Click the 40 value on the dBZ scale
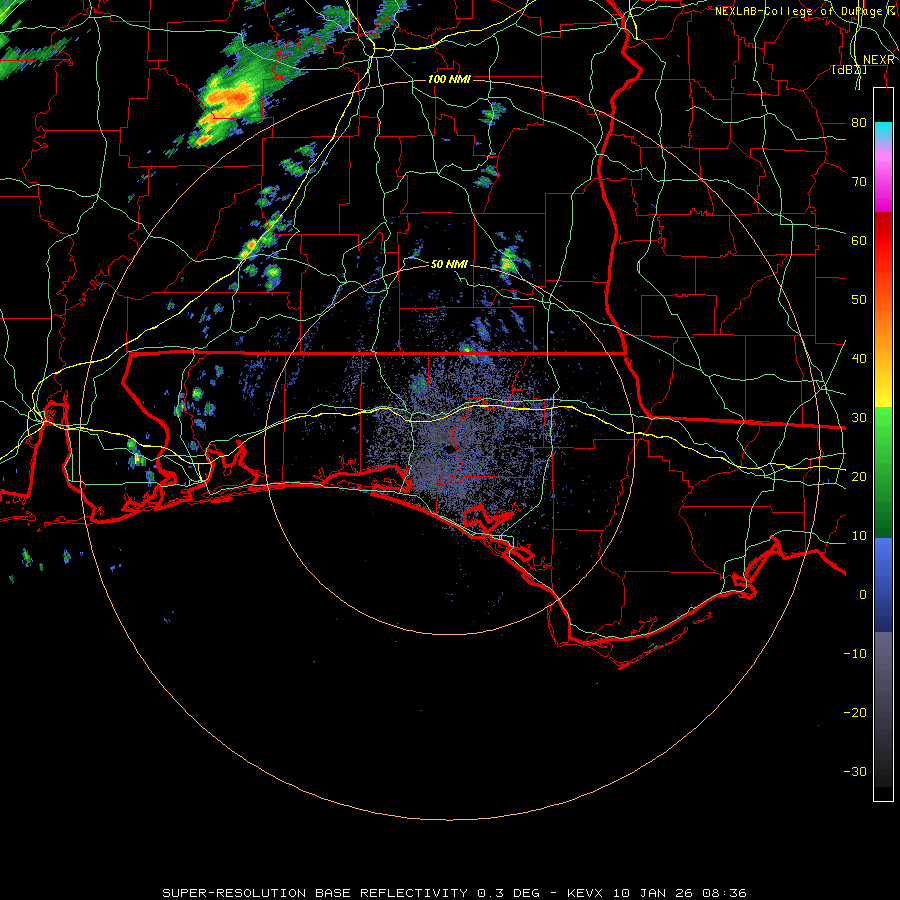 click(859, 359)
